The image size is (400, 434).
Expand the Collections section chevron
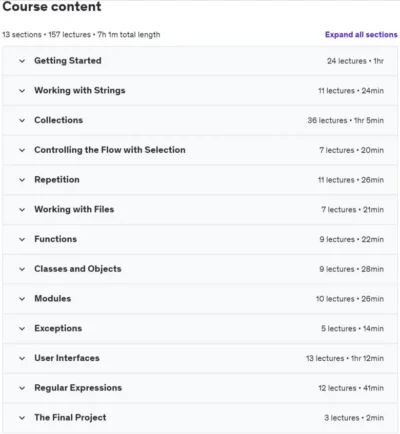(x=22, y=120)
